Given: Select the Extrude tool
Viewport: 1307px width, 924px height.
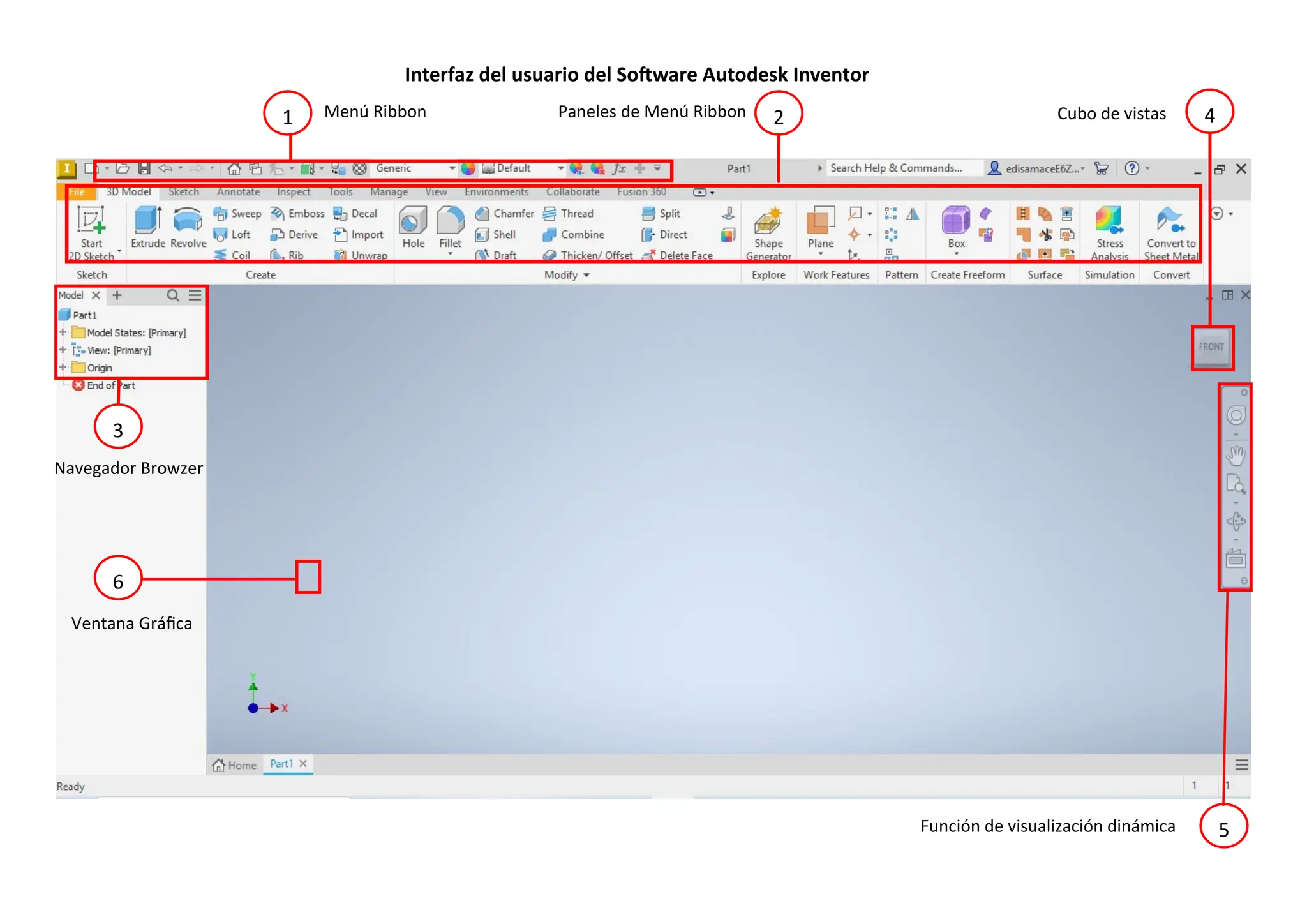Looking at the screenshot, I should coord(148,227).
